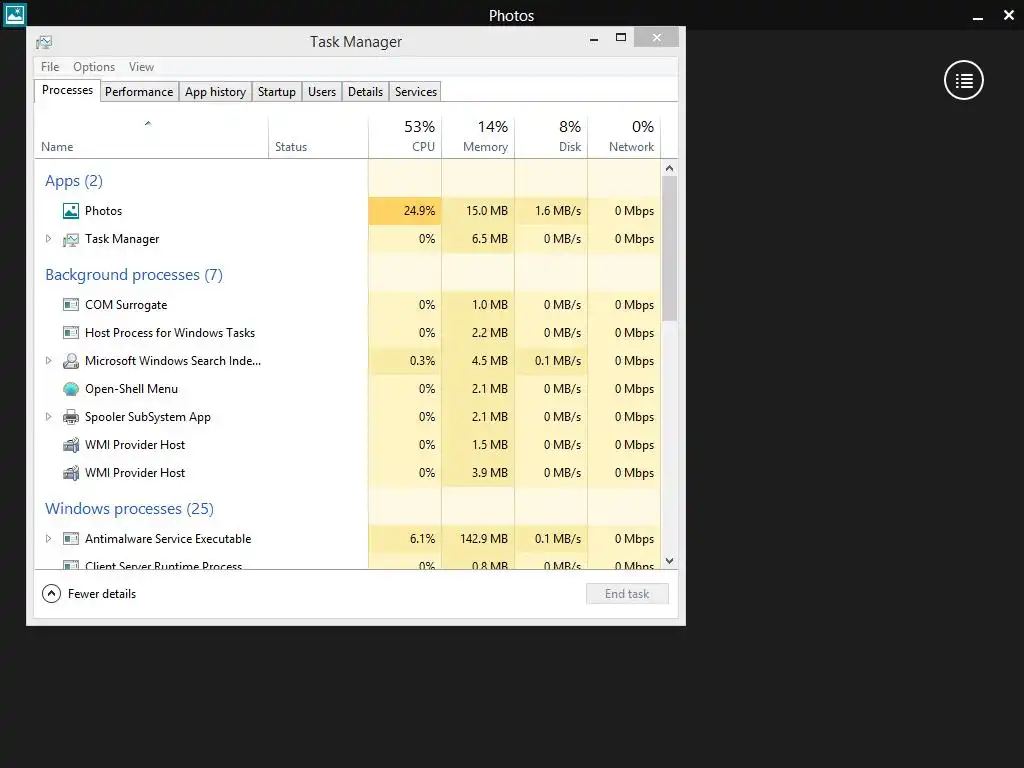Click the Open-Shell Menu globe icon

click(x=71, y=389)
